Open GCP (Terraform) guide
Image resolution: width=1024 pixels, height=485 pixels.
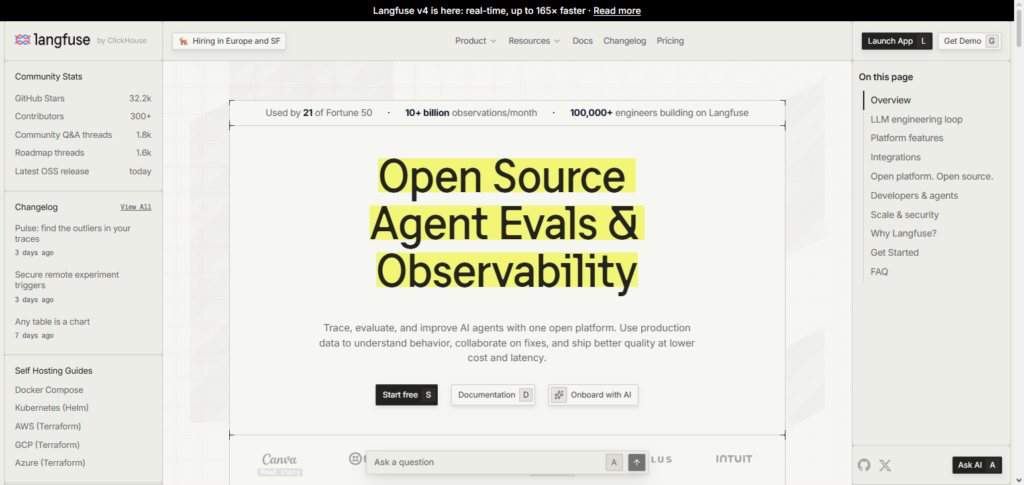click(47, 445)
